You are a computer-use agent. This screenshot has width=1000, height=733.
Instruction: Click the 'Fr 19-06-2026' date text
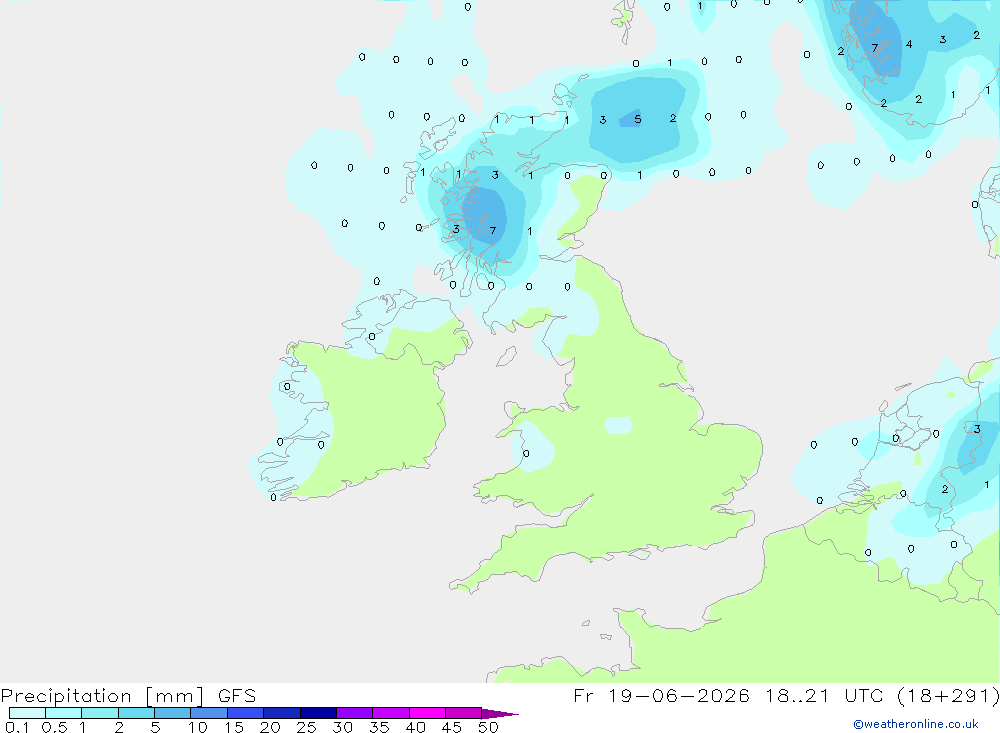pos(661,695)
